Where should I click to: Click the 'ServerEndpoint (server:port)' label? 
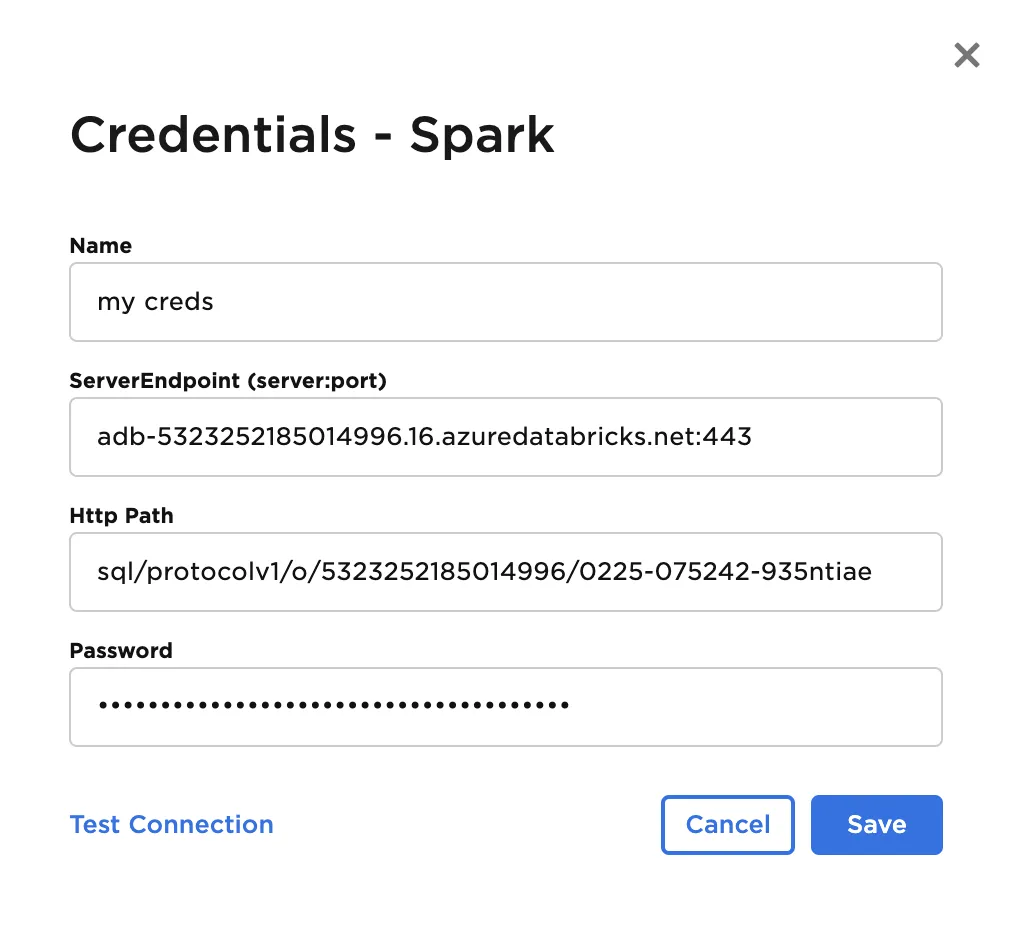tap(227, 381)
